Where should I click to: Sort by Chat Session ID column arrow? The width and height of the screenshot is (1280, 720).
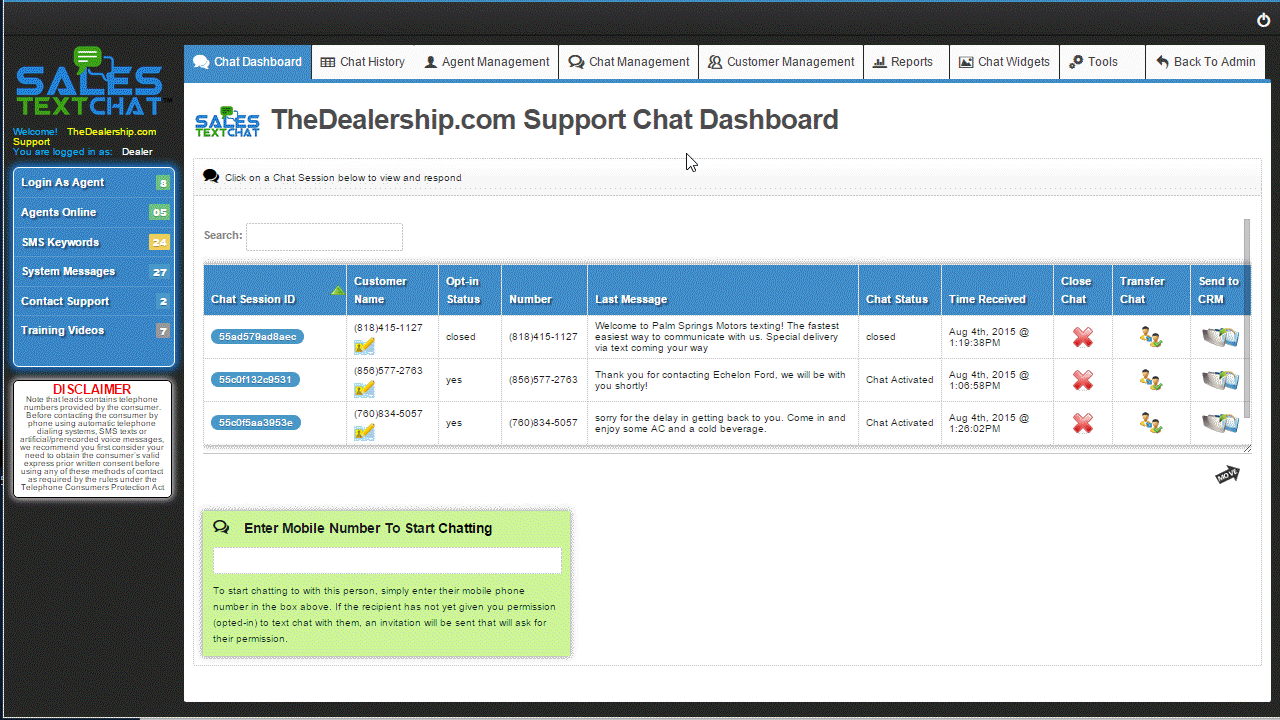(337, 291)
